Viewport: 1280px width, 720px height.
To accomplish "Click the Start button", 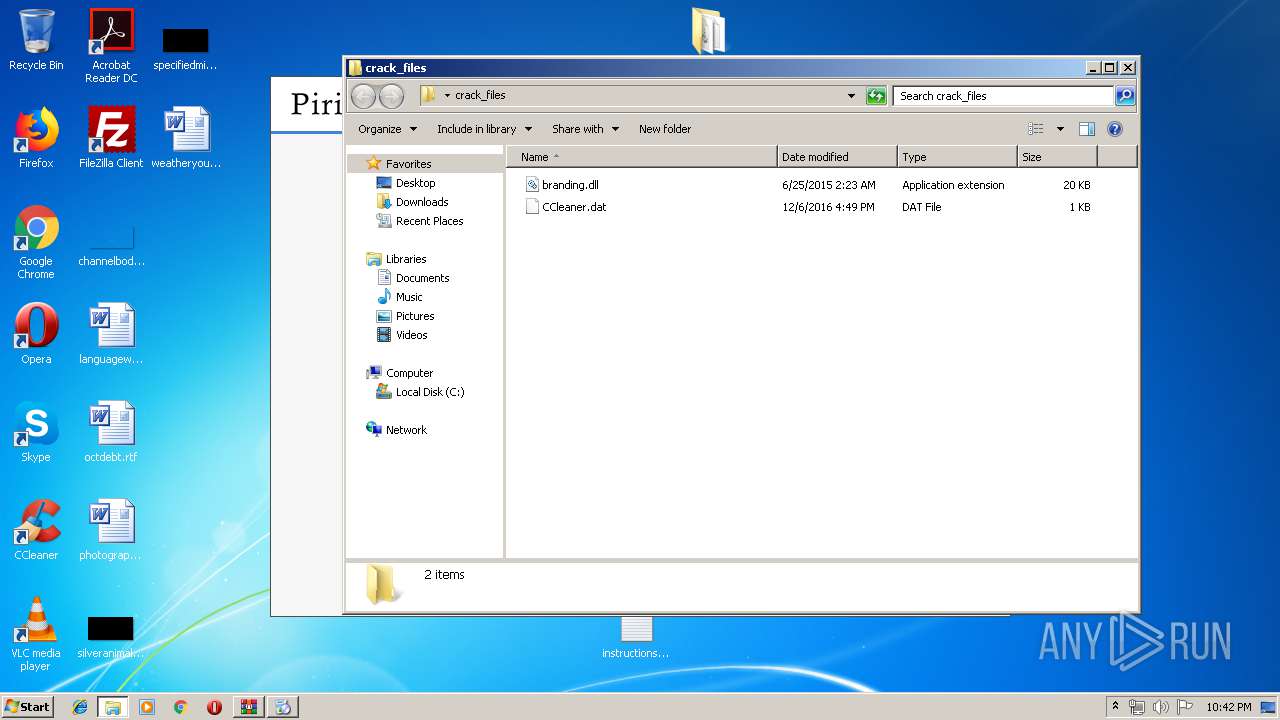I will 28,707.
